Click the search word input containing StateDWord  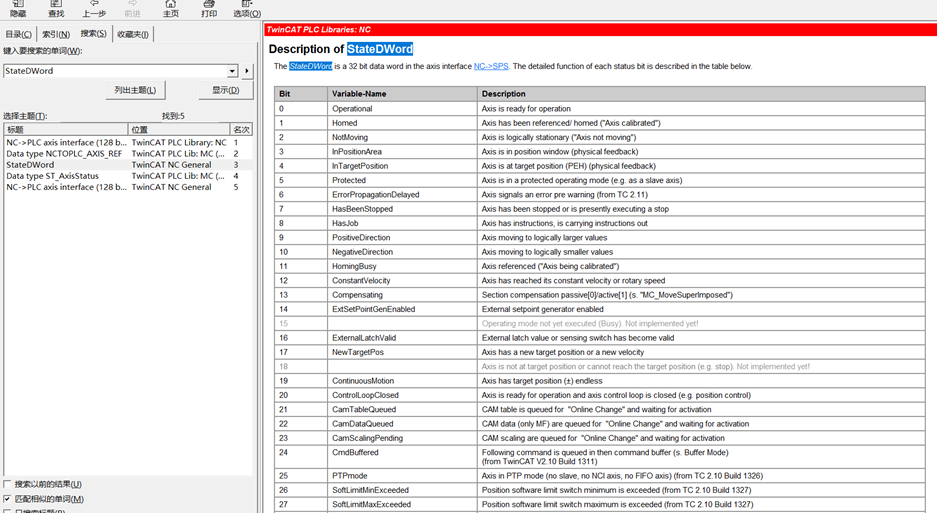(x=115, y=71)
